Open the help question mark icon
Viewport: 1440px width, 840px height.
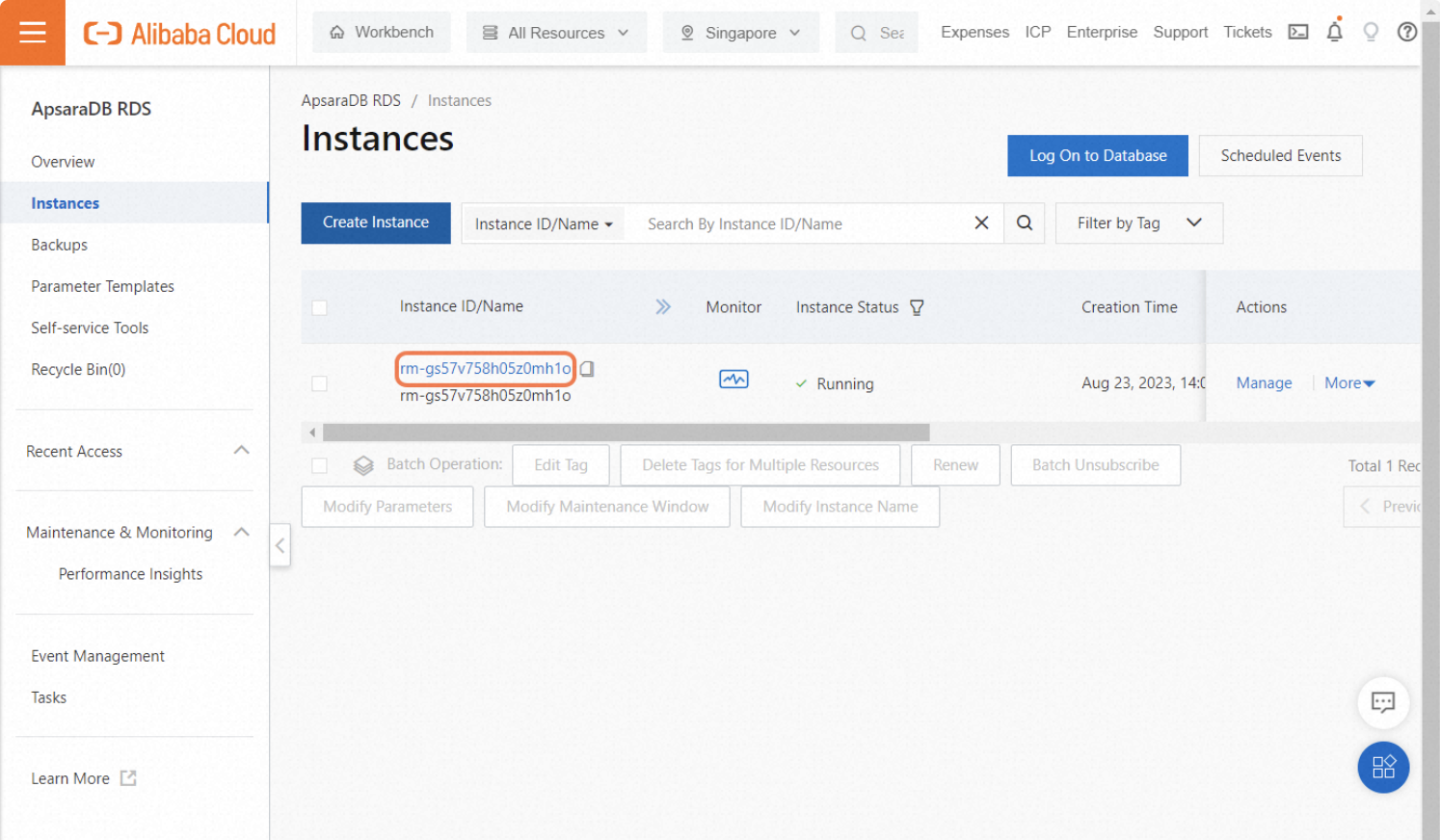coord(1407,32)
